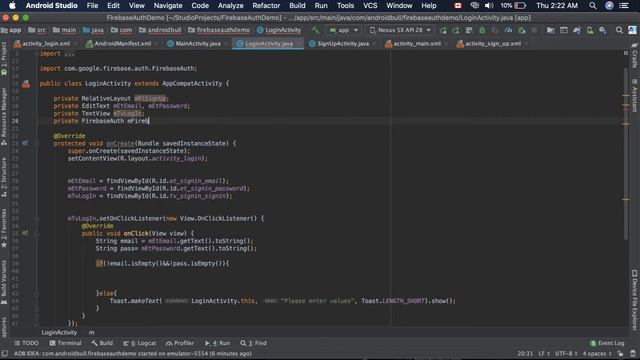
Task: Open the app run configuration dropdown
Action: coord(344,30)
